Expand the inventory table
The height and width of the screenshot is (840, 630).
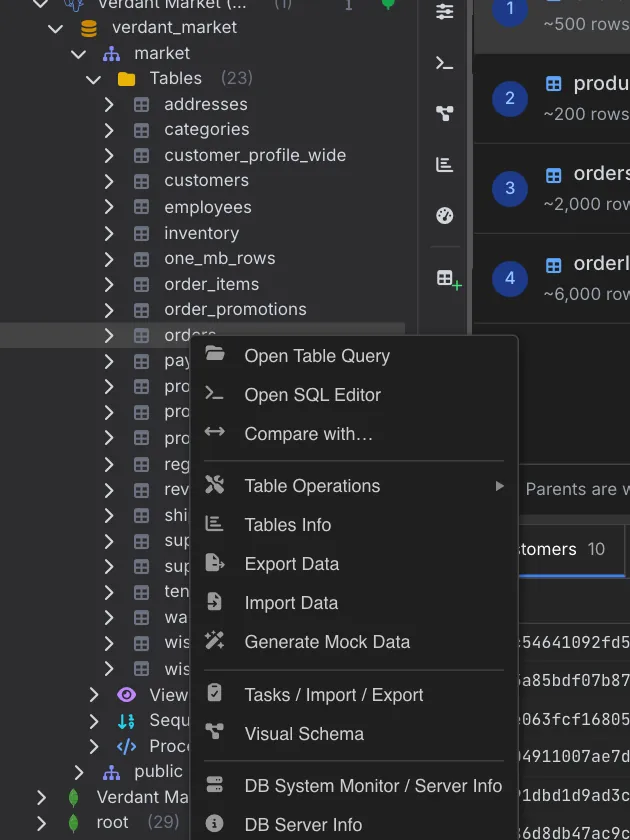109,234
